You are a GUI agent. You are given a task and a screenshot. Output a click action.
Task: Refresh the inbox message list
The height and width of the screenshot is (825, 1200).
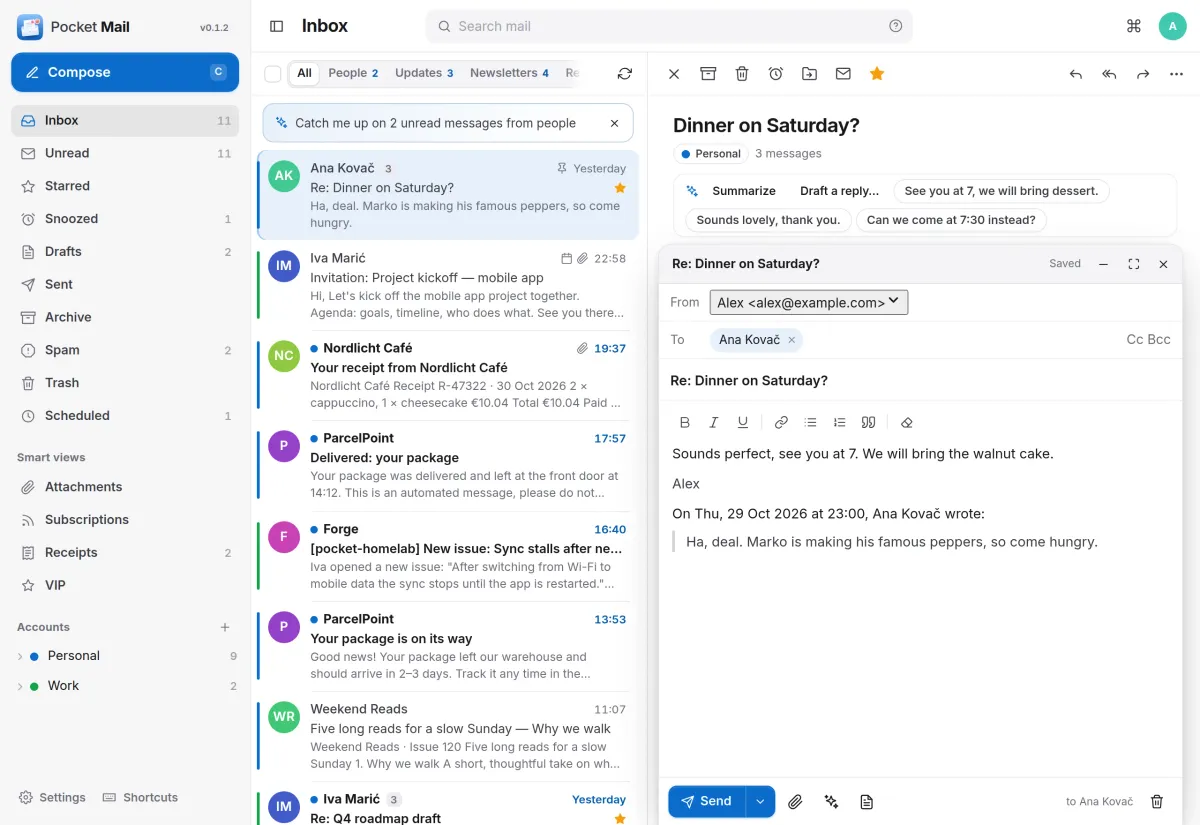point(625,73)
